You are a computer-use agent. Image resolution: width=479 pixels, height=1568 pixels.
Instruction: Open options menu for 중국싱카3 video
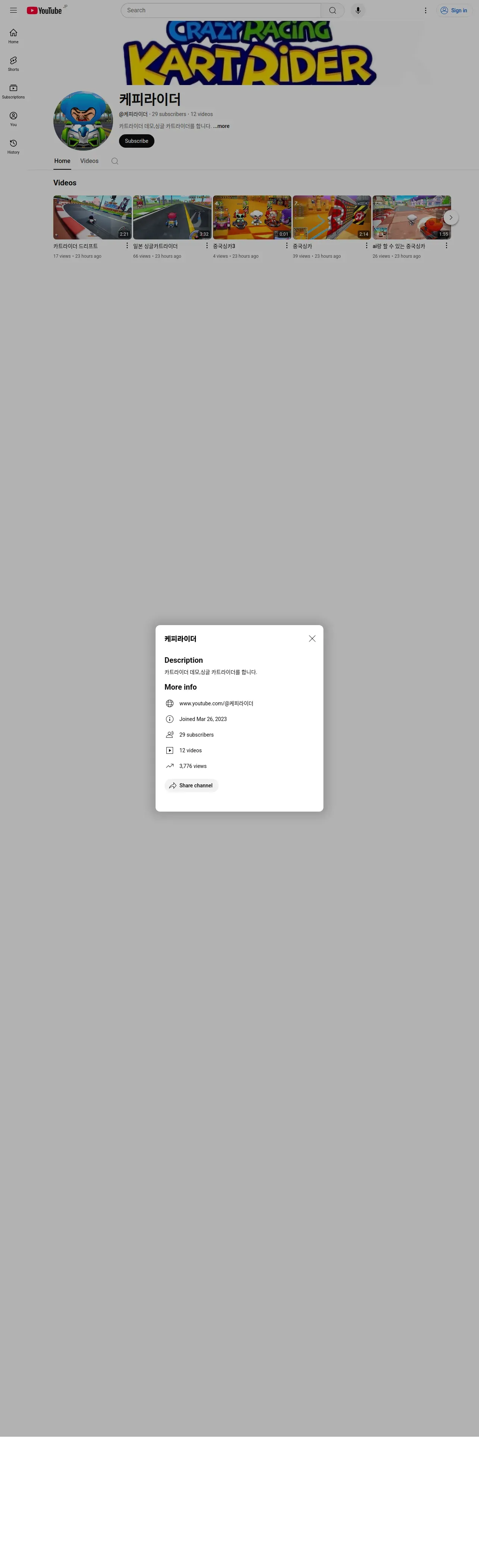(287, 245)
